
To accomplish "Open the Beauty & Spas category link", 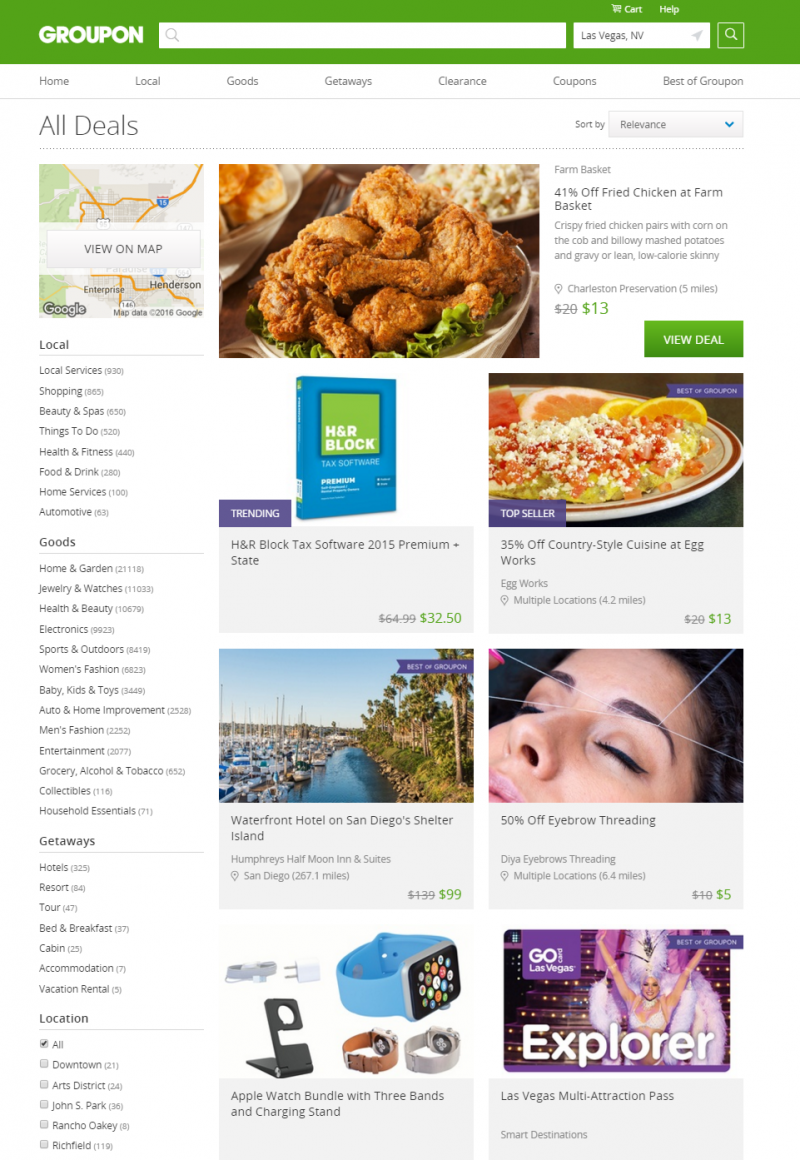I will (x=72, y=411).
